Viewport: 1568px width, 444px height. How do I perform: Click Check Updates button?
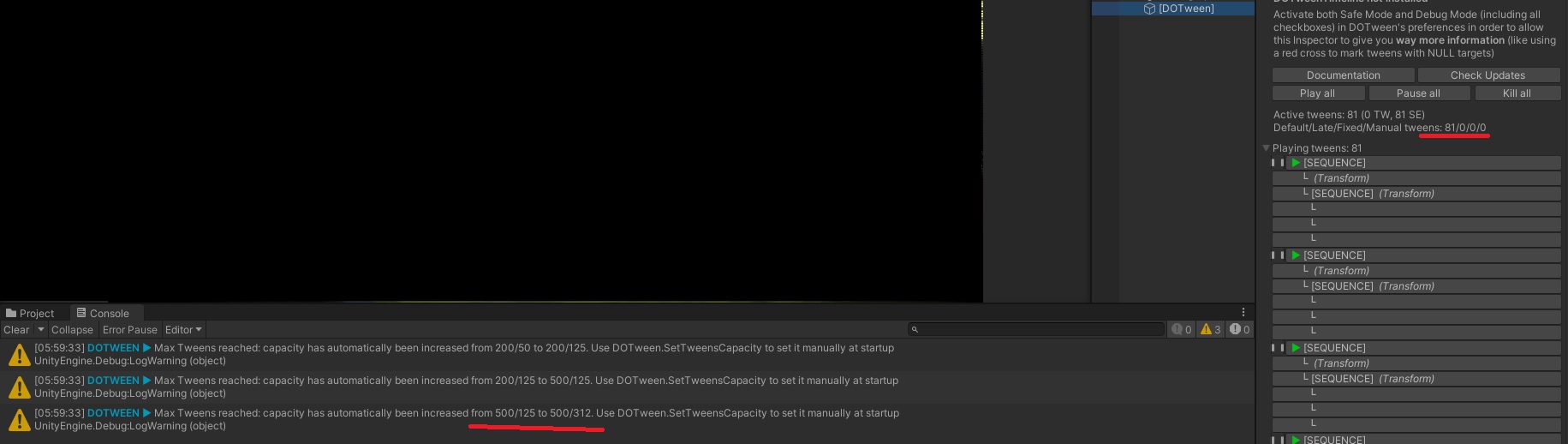[1488, 75]
